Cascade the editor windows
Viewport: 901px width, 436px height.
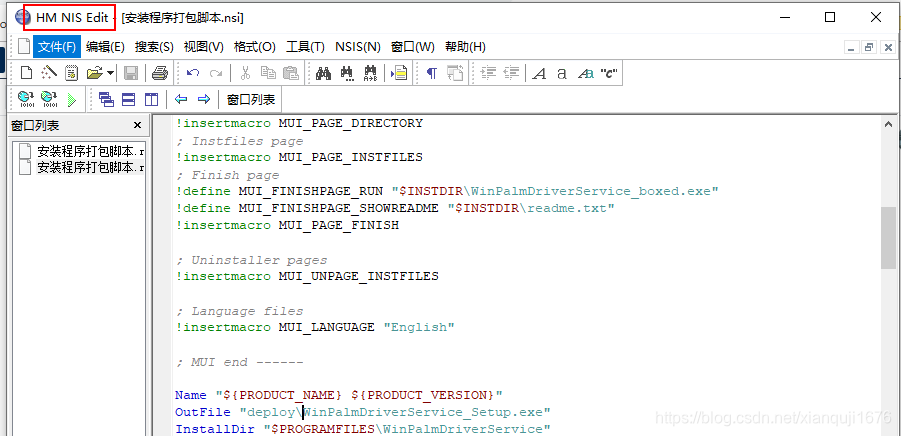click(106, 99)
